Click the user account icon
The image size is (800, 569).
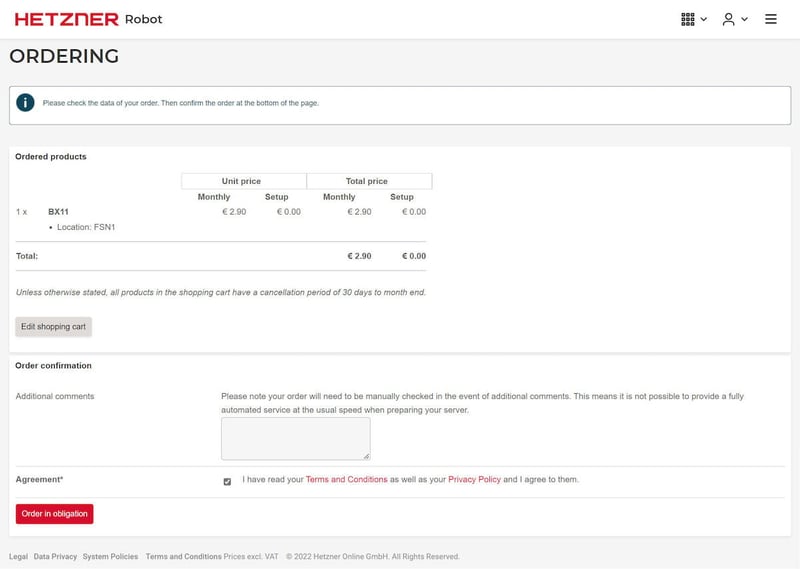point(728,19)
